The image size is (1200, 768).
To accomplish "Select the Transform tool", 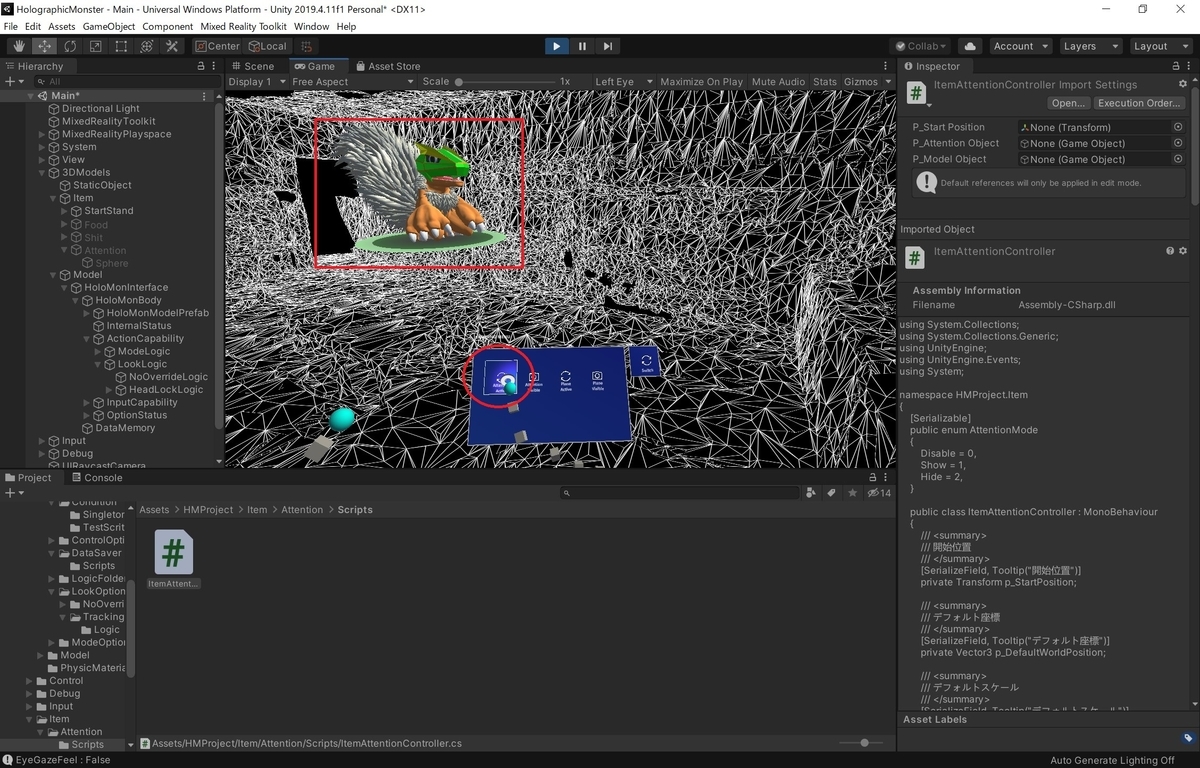I will pos(147,46).
